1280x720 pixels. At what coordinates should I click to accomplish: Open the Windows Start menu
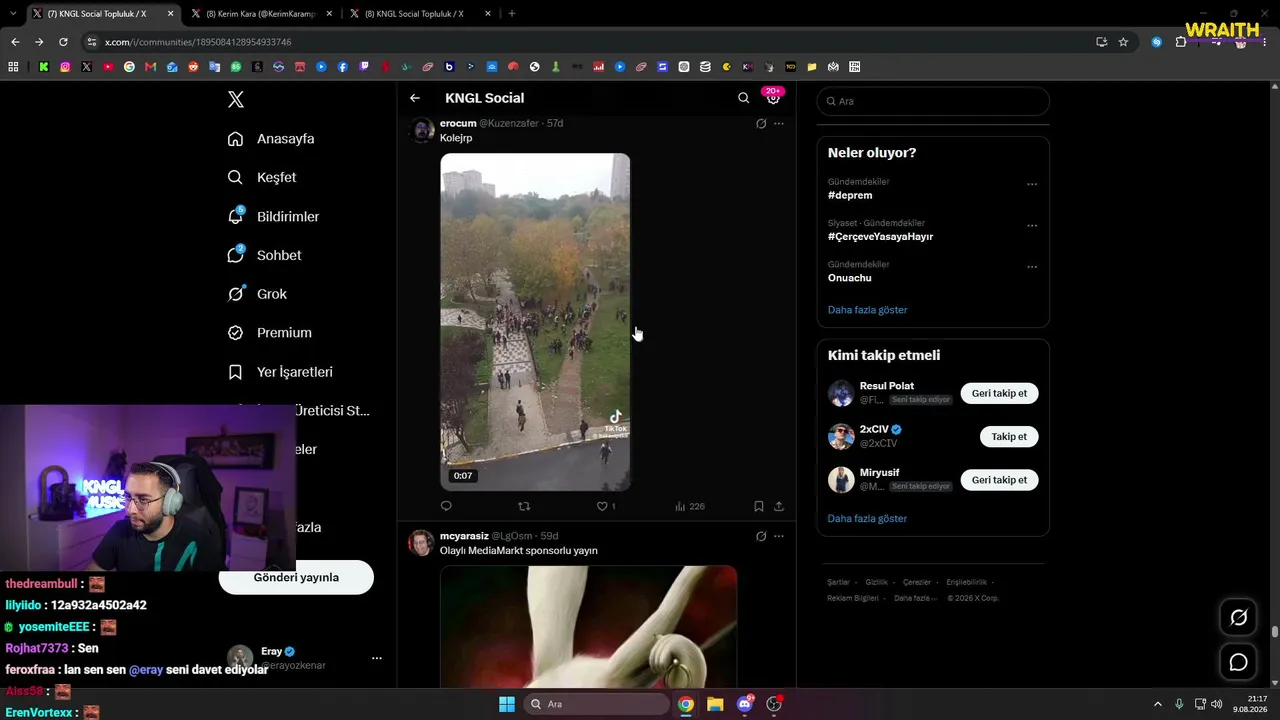[x=507, y=704]
